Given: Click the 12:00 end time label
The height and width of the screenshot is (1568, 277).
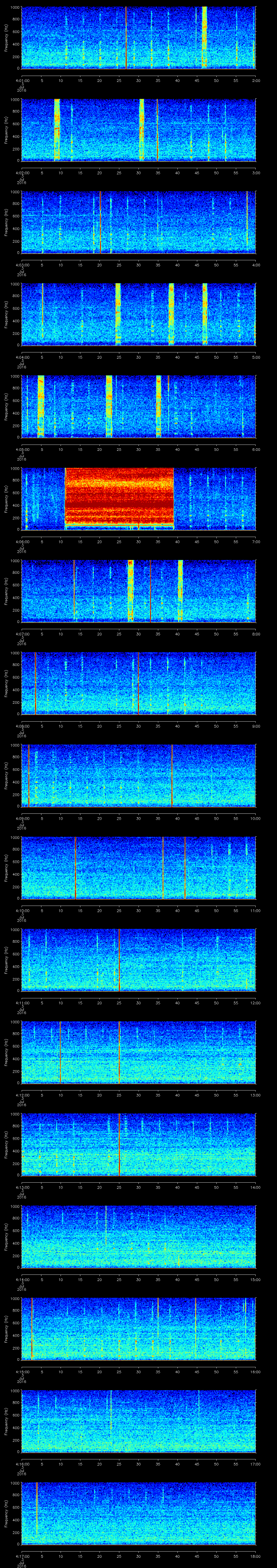Looking at the screenshot, I should tap(255, 1003).
